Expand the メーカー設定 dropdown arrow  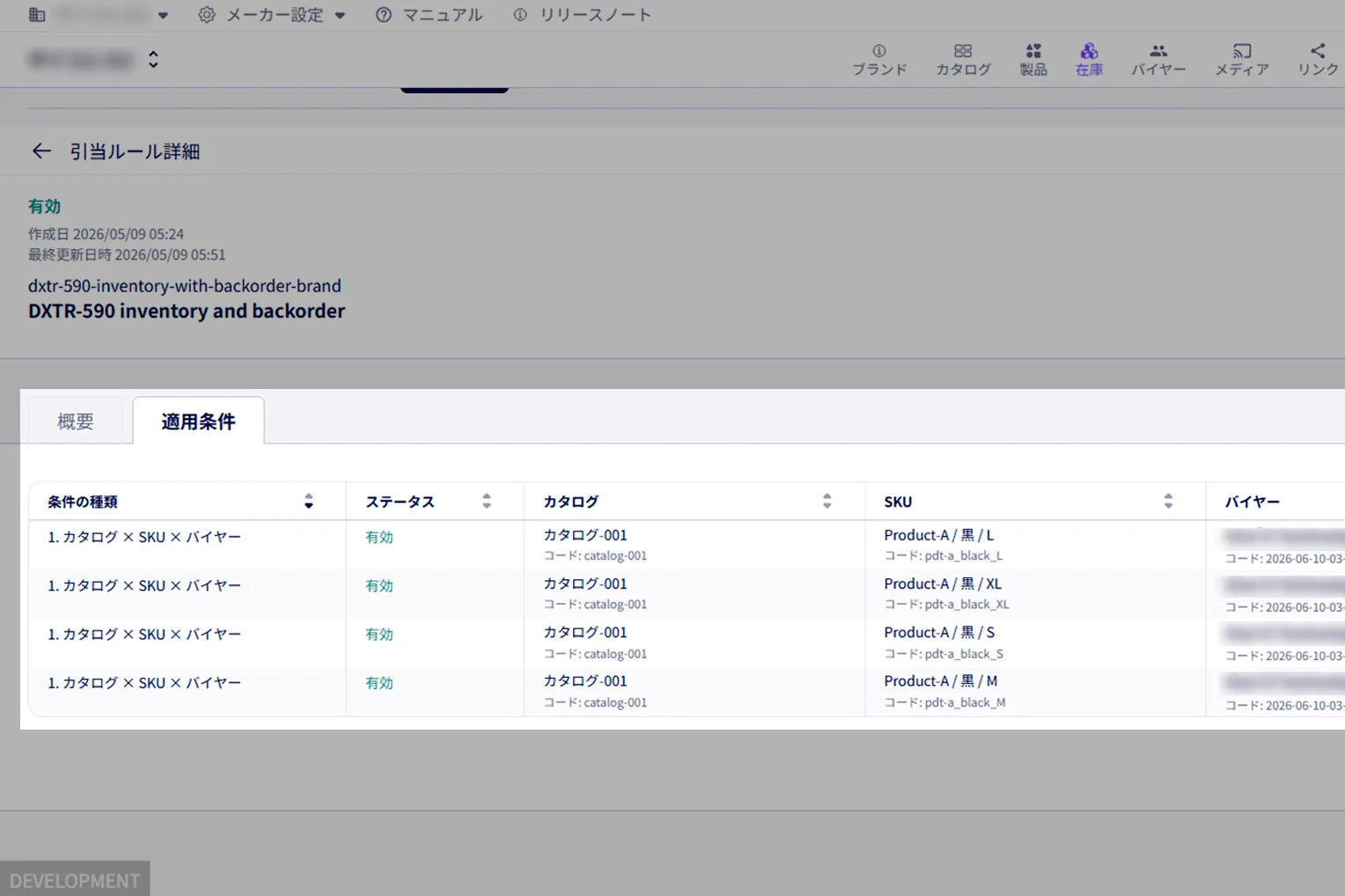pyautogui.click(x=341, y=16)
